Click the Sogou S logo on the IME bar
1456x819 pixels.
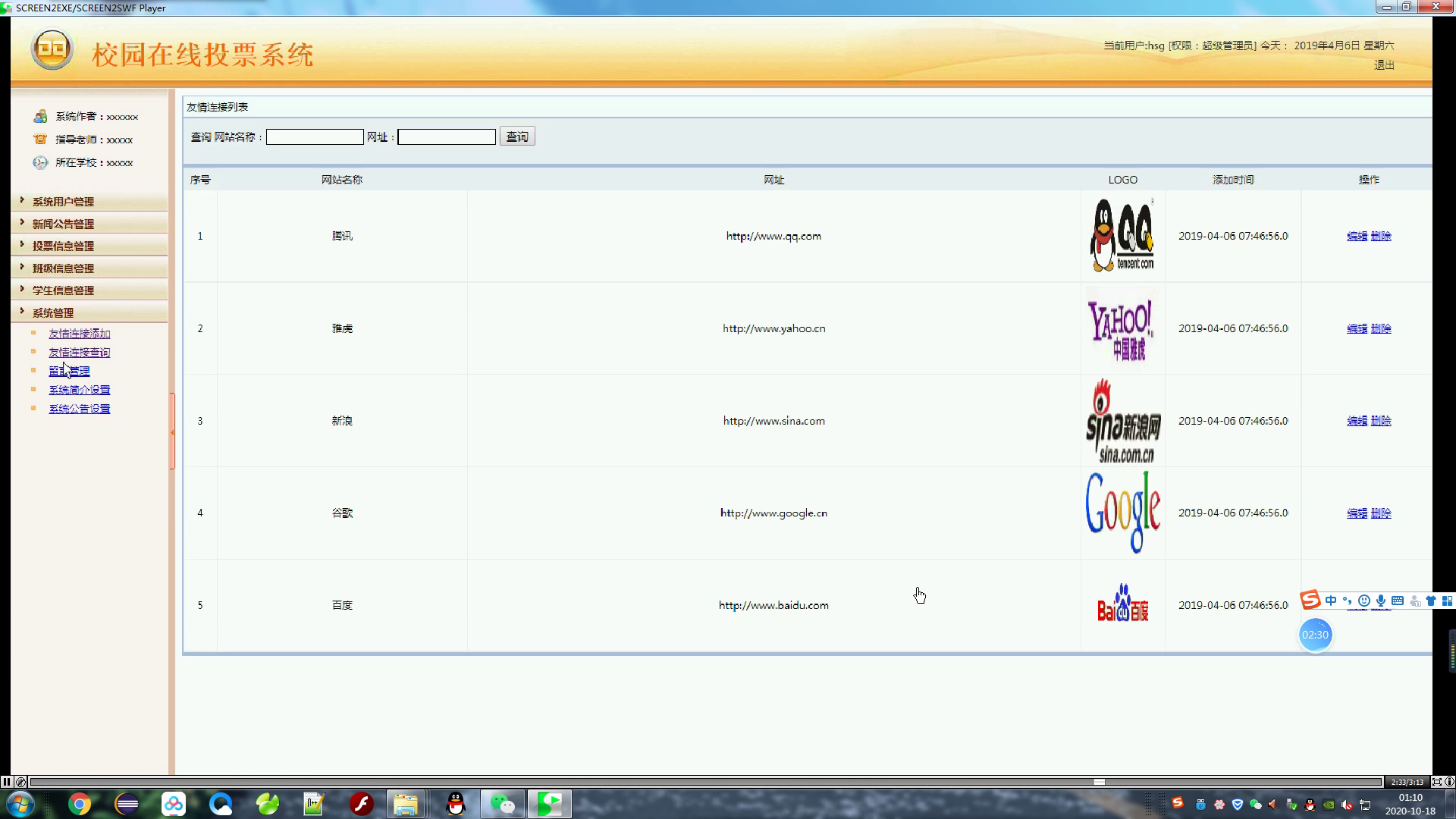[x=1310, y=601]
